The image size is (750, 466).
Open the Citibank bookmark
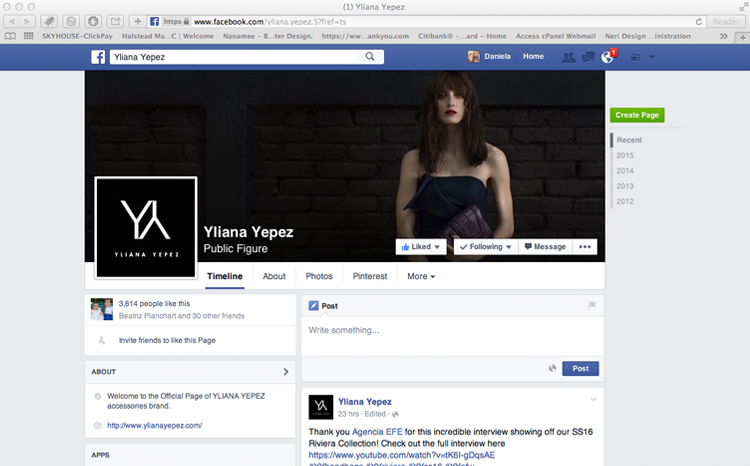pyautogui.click(x=462, y=36)
